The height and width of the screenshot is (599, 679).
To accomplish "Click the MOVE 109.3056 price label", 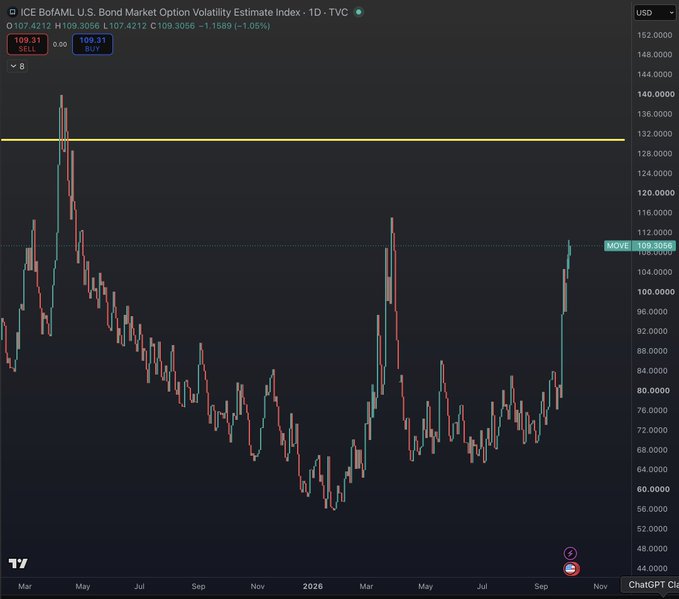I will point(640,246).
